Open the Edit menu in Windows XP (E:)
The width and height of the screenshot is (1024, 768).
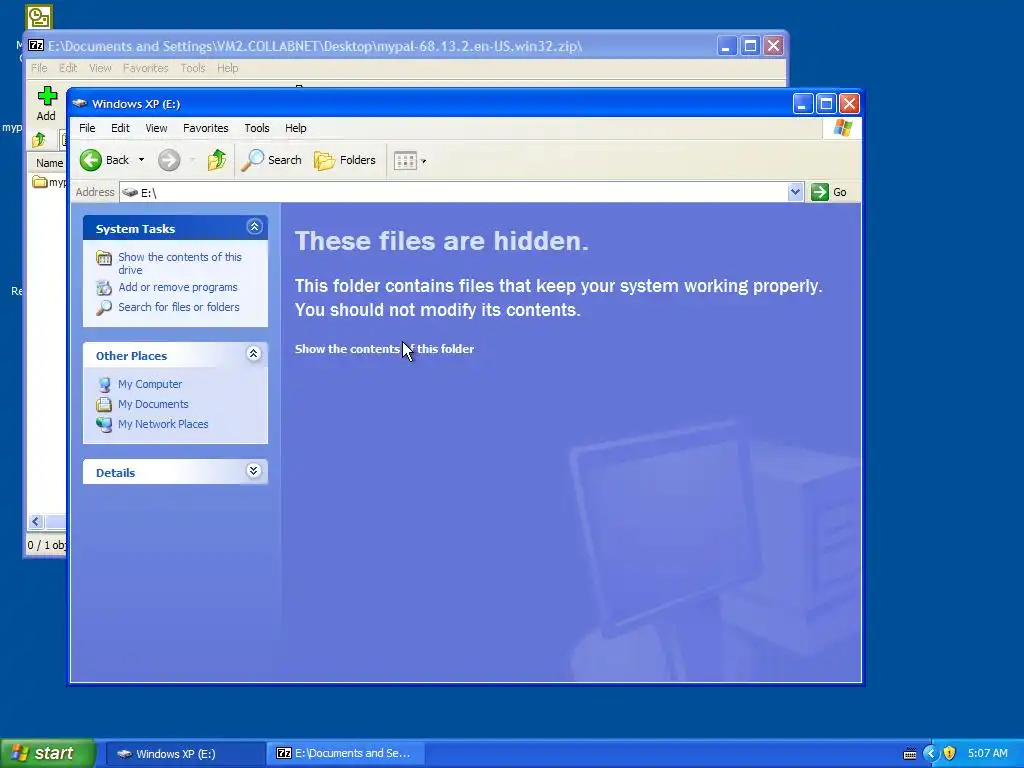tap(120, 128)
